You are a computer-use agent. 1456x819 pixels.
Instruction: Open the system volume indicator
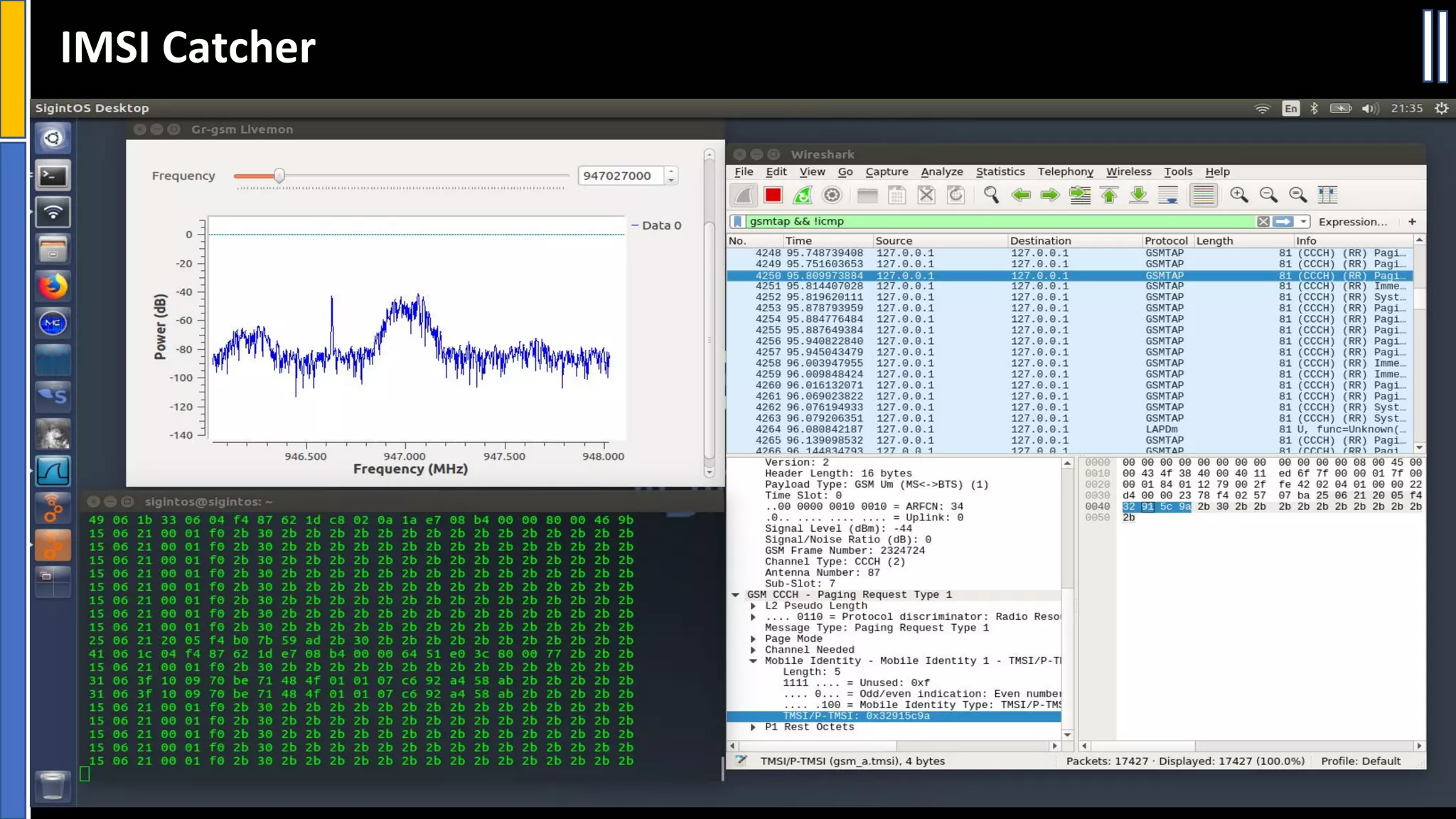tap(1369, 108)
